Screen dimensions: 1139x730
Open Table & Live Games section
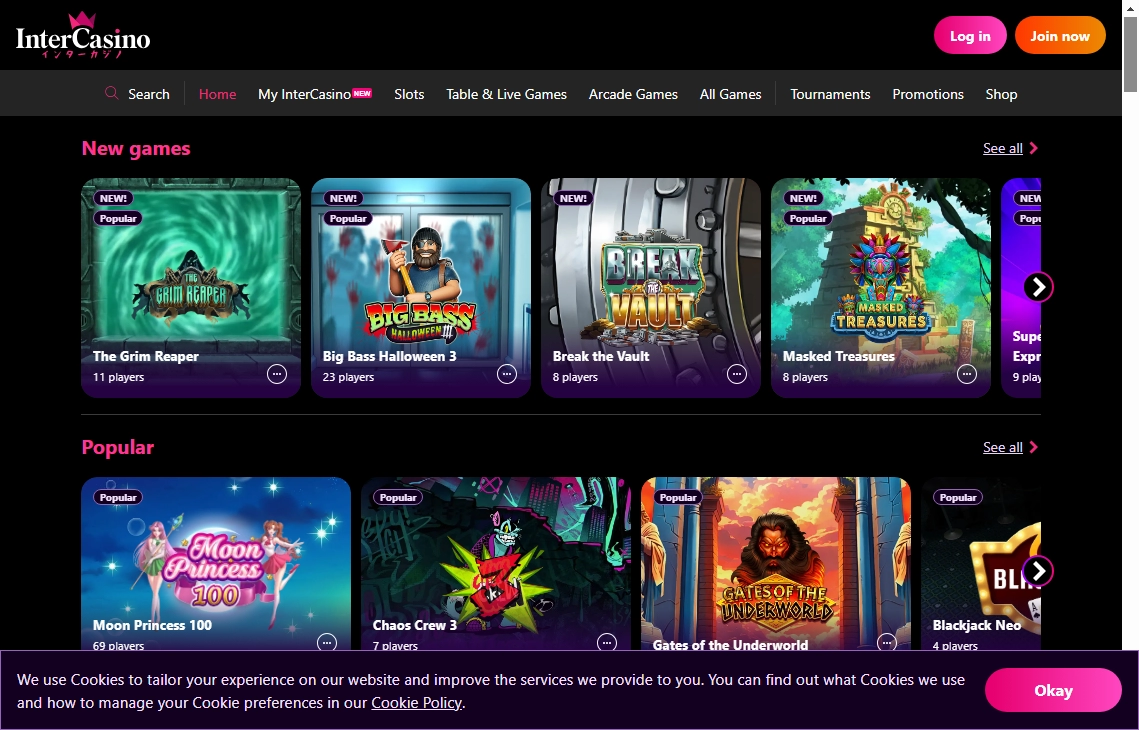pos(506,94)
